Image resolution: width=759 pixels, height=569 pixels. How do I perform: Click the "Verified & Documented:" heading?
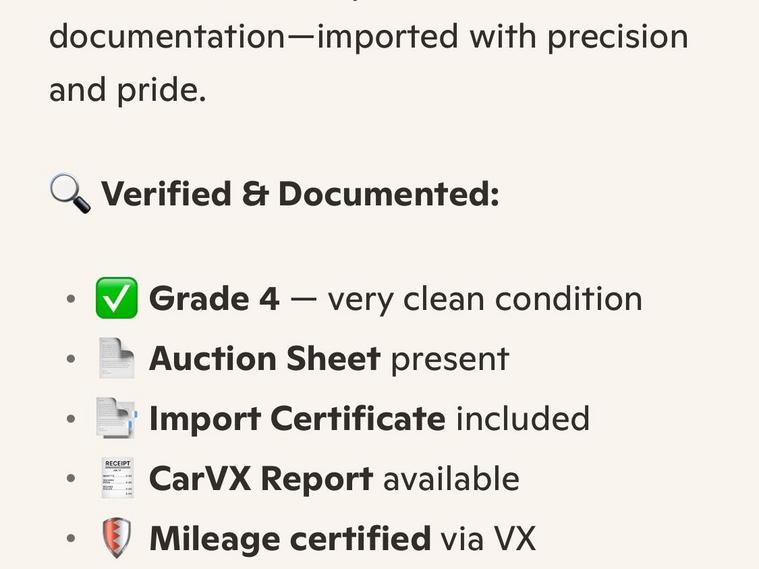[x=300, y=193]
